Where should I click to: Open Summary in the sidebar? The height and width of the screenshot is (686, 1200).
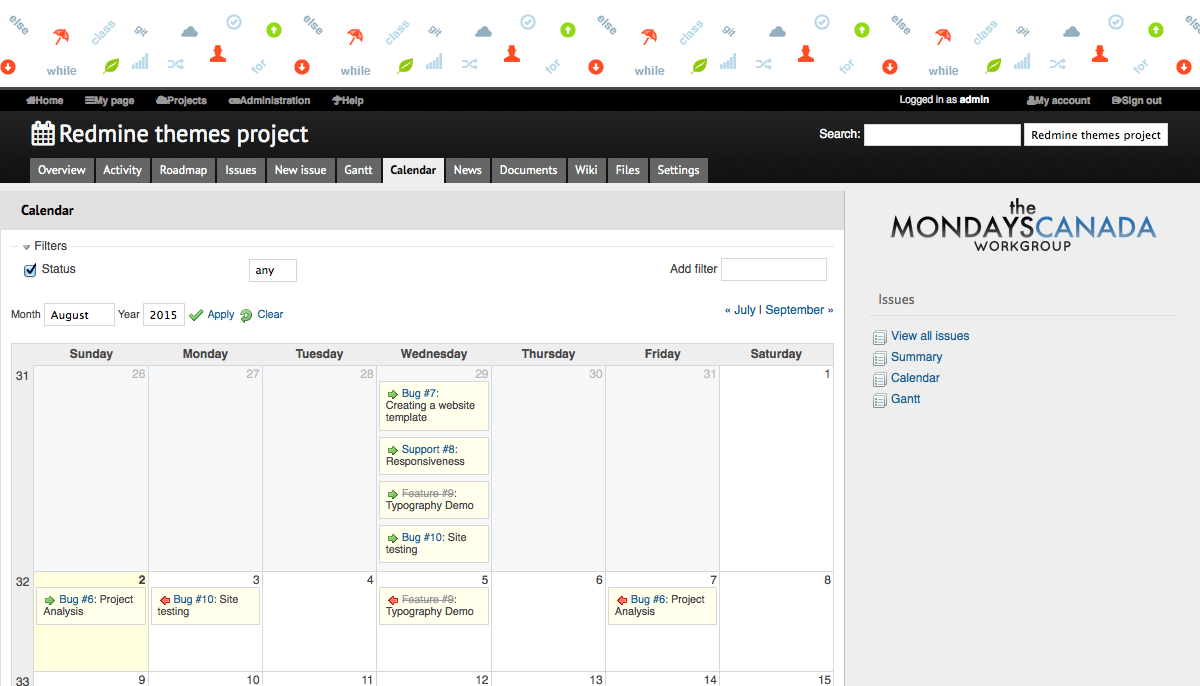916,357
